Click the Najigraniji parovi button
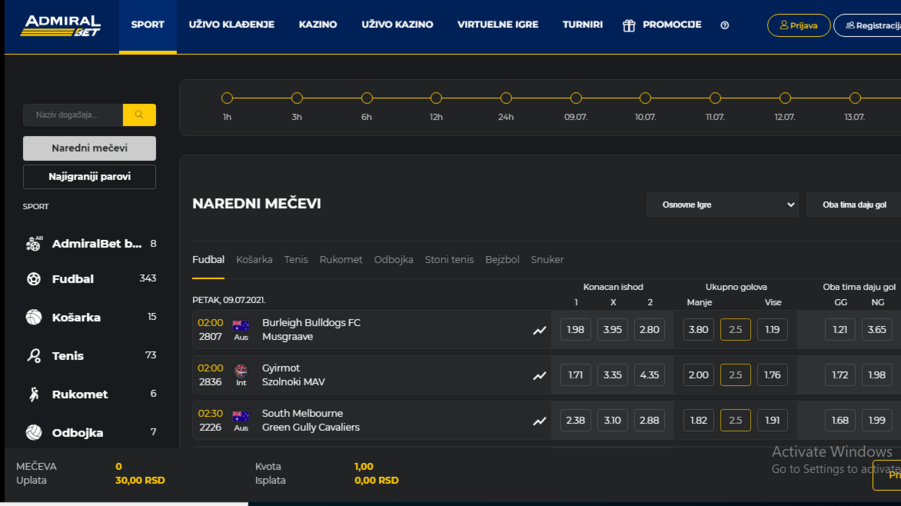 tap(89, 177)
